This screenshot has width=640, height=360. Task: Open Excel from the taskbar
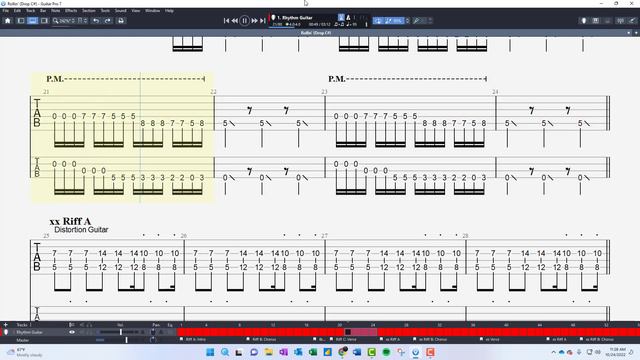[313, 352]
